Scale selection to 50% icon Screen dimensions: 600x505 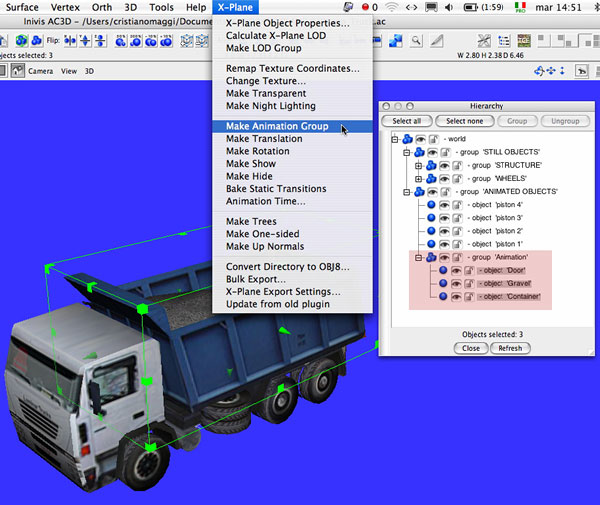pyautogui.click(x=121, y=40)
